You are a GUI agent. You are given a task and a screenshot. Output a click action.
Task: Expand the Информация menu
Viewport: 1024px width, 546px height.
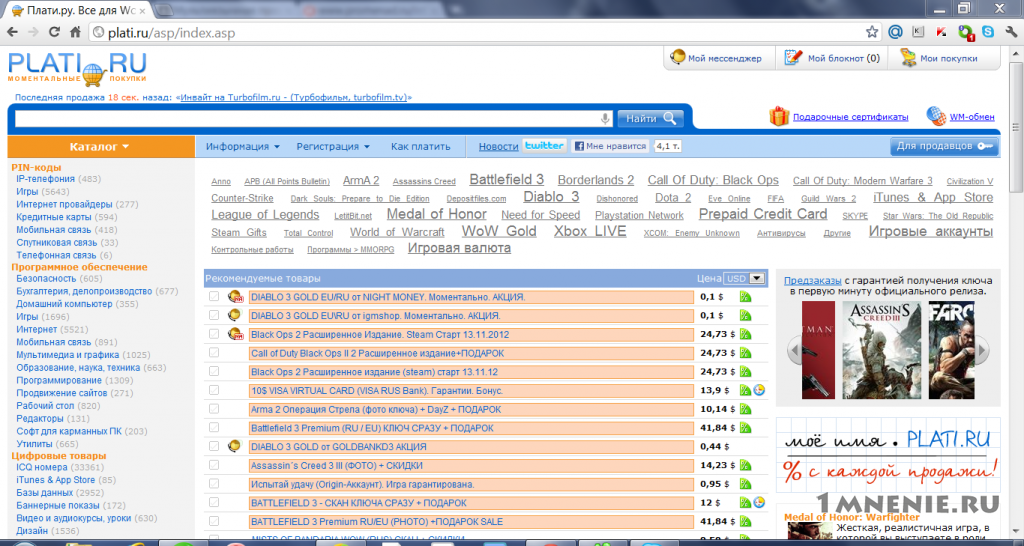tap(243, 146)
